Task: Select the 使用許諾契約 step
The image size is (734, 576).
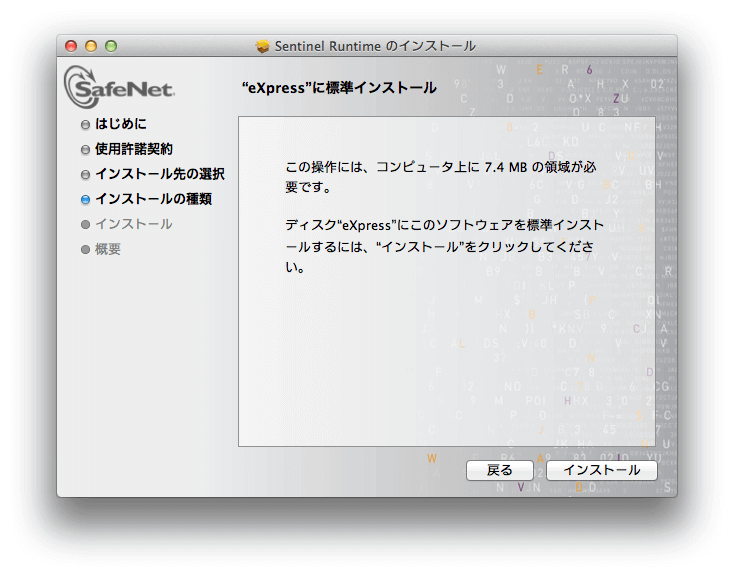Action: click(134, 149)
